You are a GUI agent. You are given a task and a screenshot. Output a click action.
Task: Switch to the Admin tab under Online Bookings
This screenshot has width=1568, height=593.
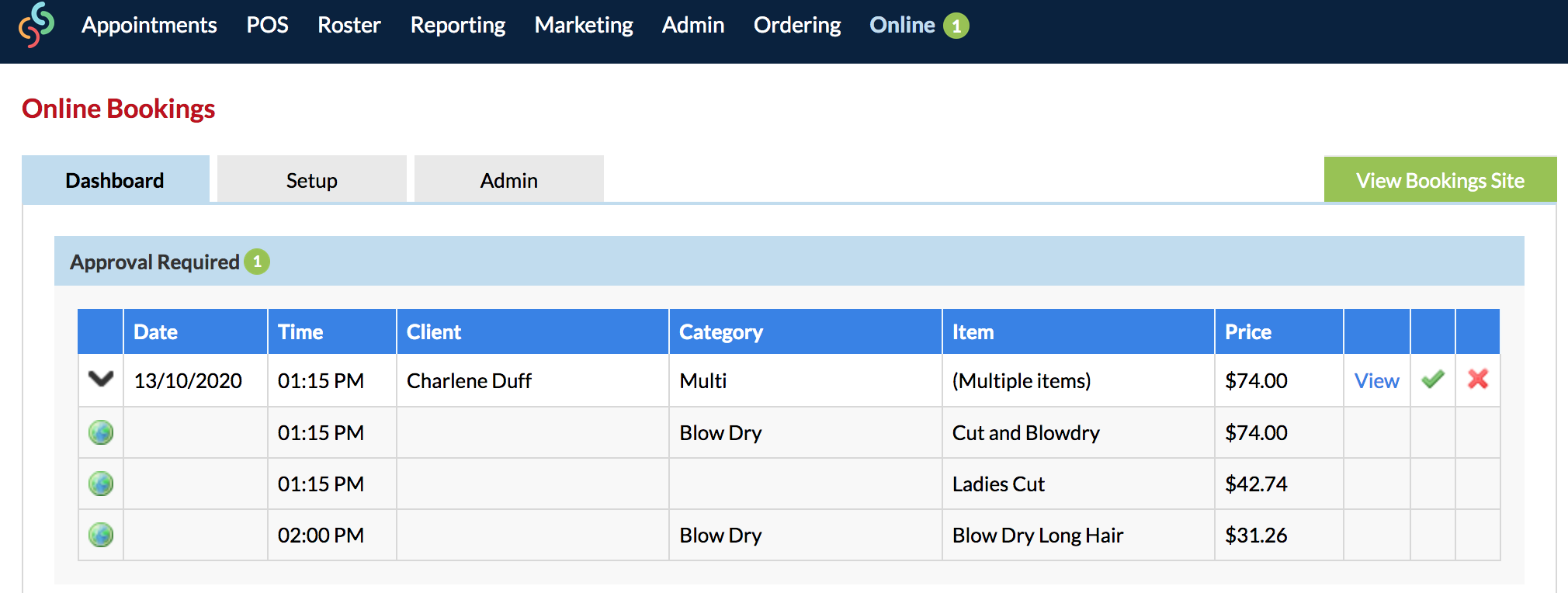[x=509, y=179]
